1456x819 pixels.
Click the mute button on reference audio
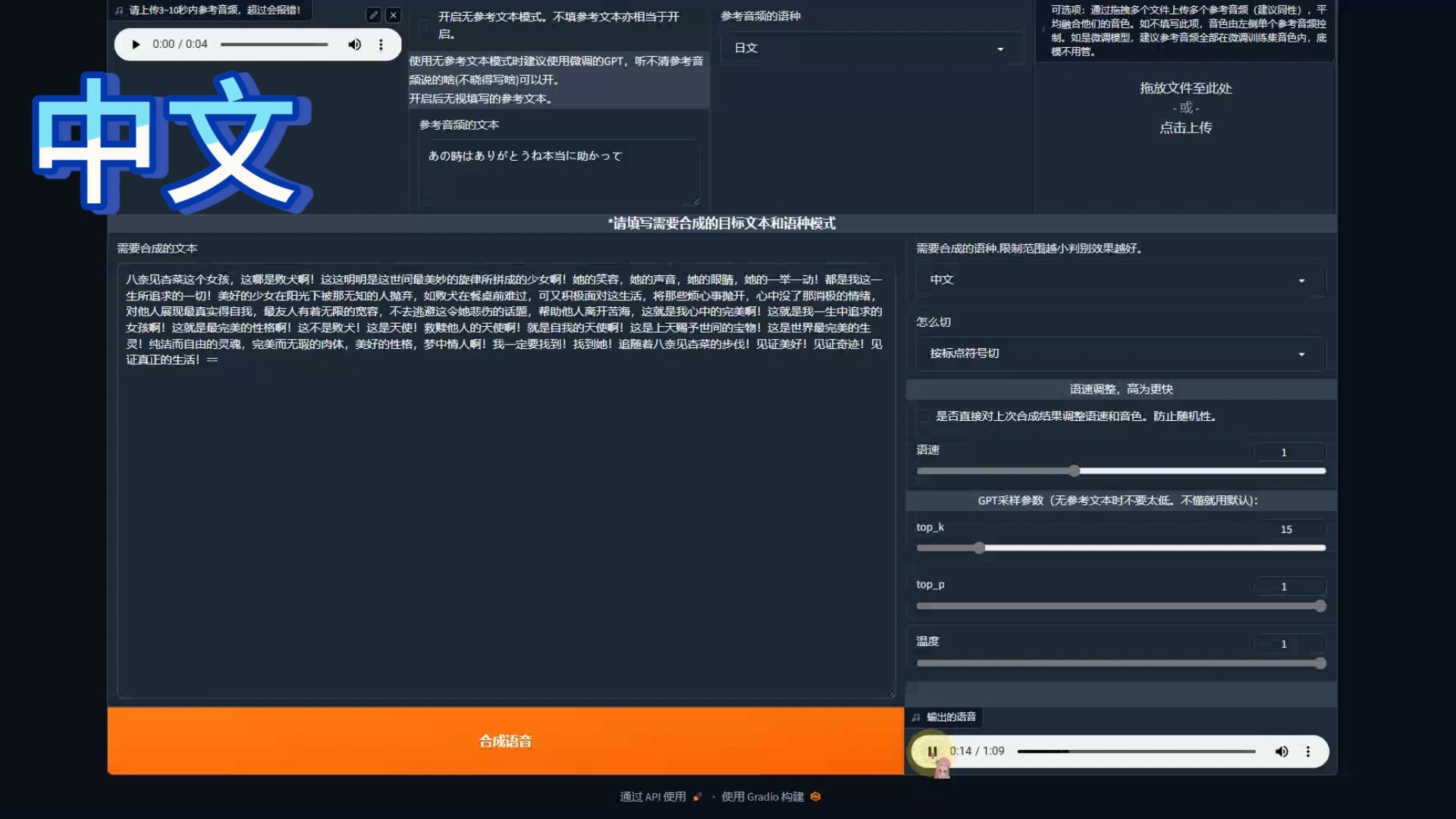[354, 44]
